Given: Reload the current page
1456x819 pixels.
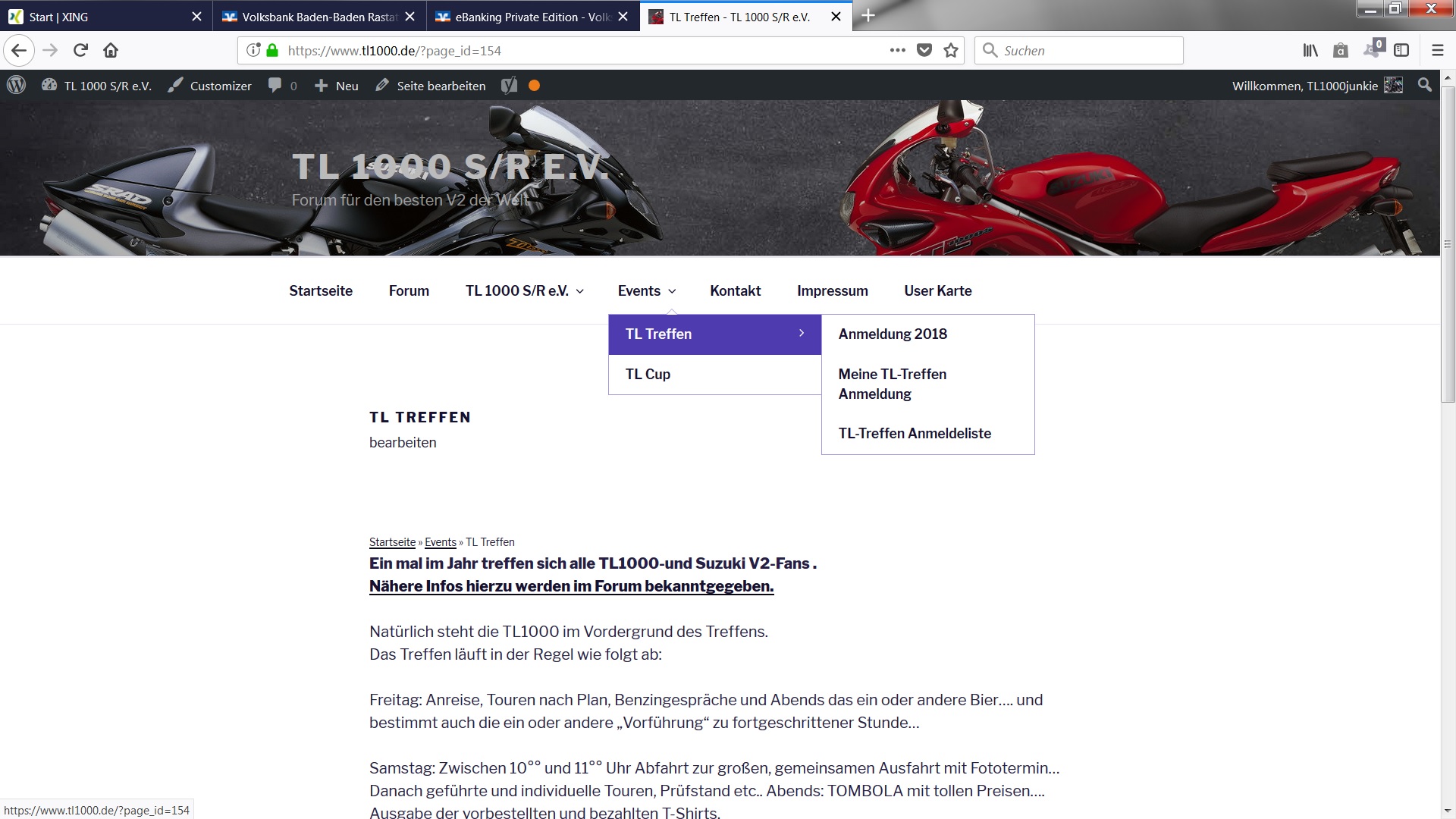Looking at the screenshot, I should click(80, 51).
